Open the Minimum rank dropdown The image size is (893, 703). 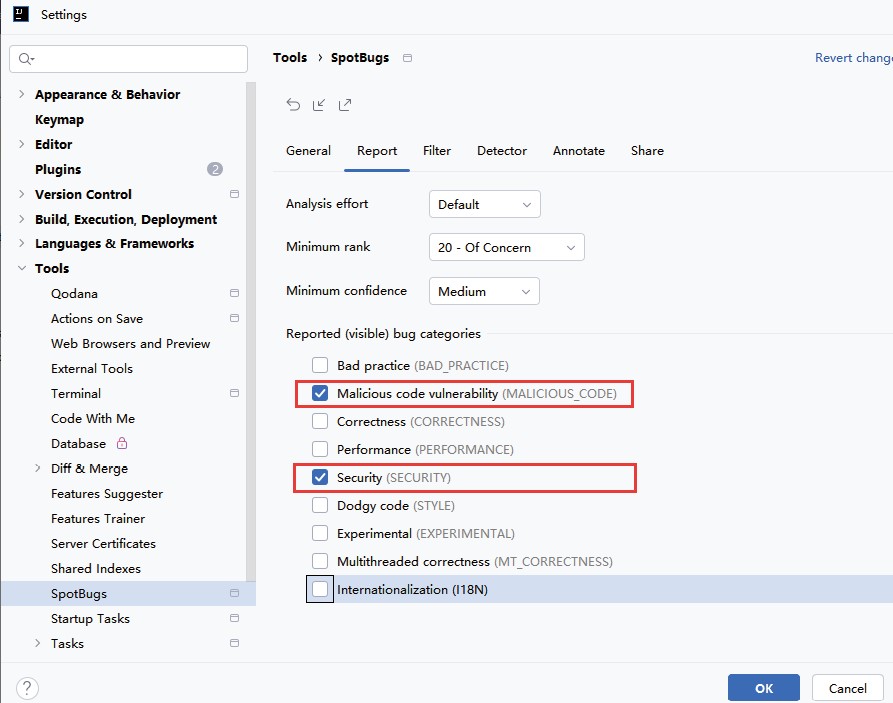pyautogui.click(x=507, y=247)
